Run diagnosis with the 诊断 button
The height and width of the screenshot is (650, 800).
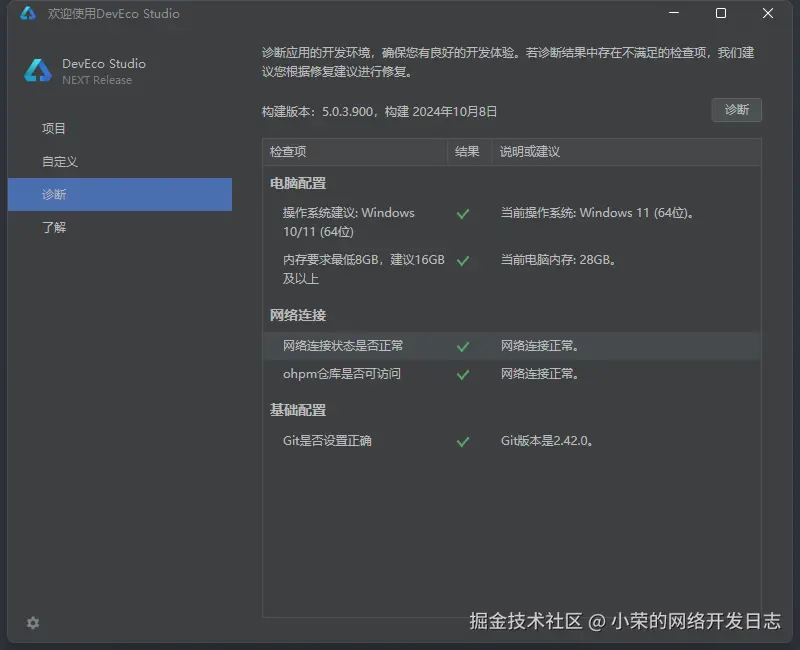pos(736,110)
